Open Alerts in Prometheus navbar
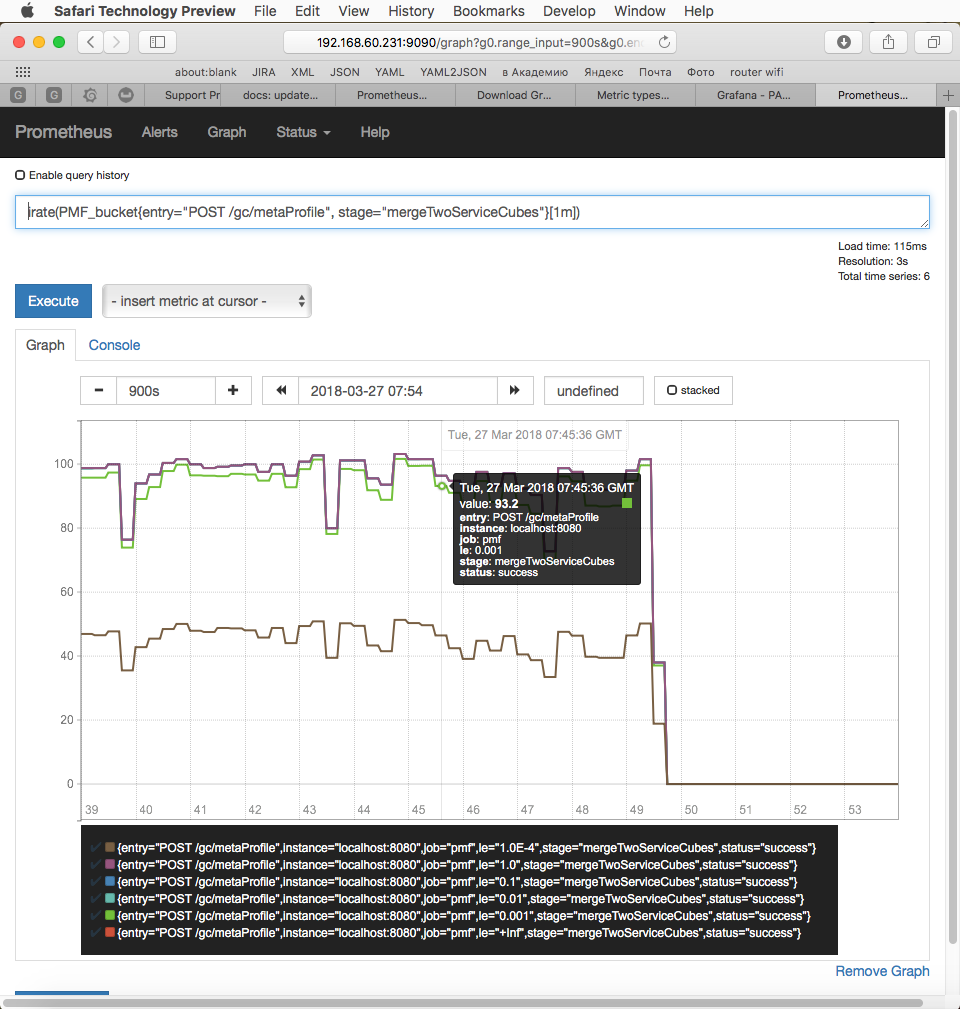 [160, 132]
